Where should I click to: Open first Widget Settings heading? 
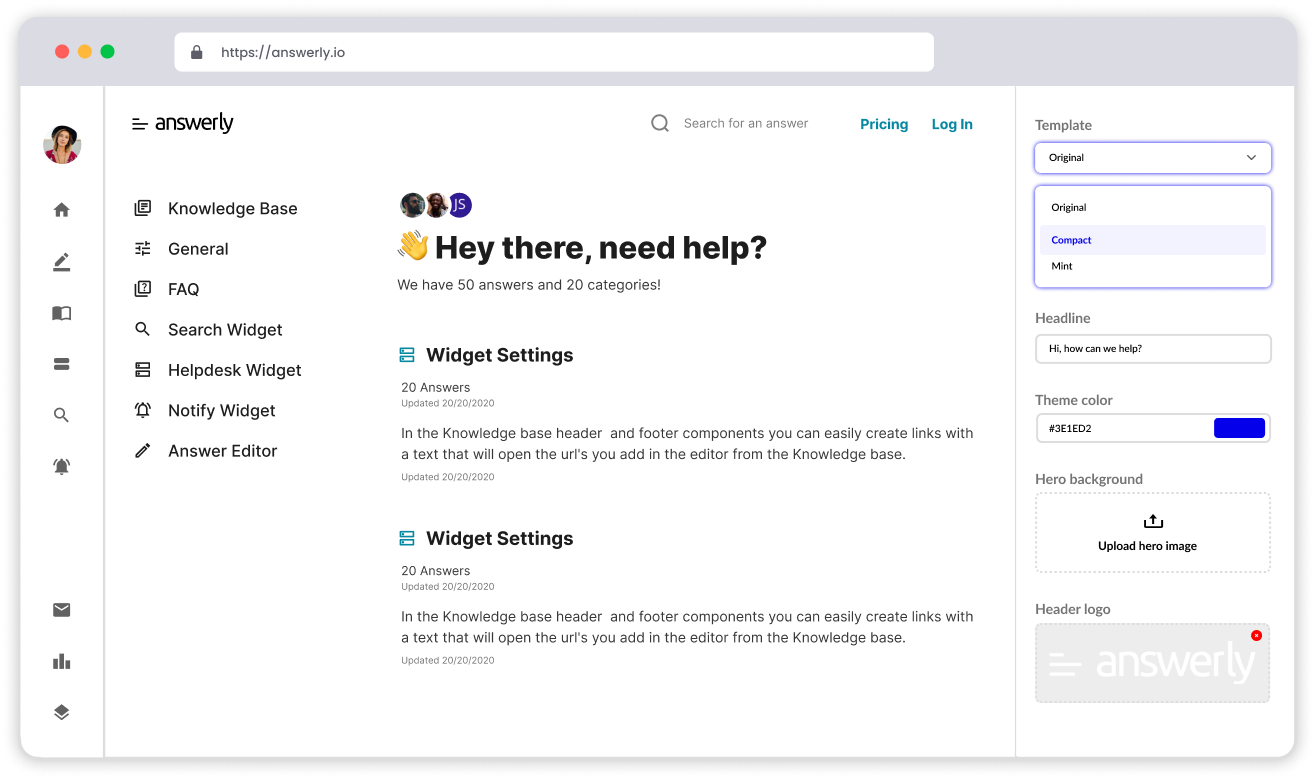[500, 355]
